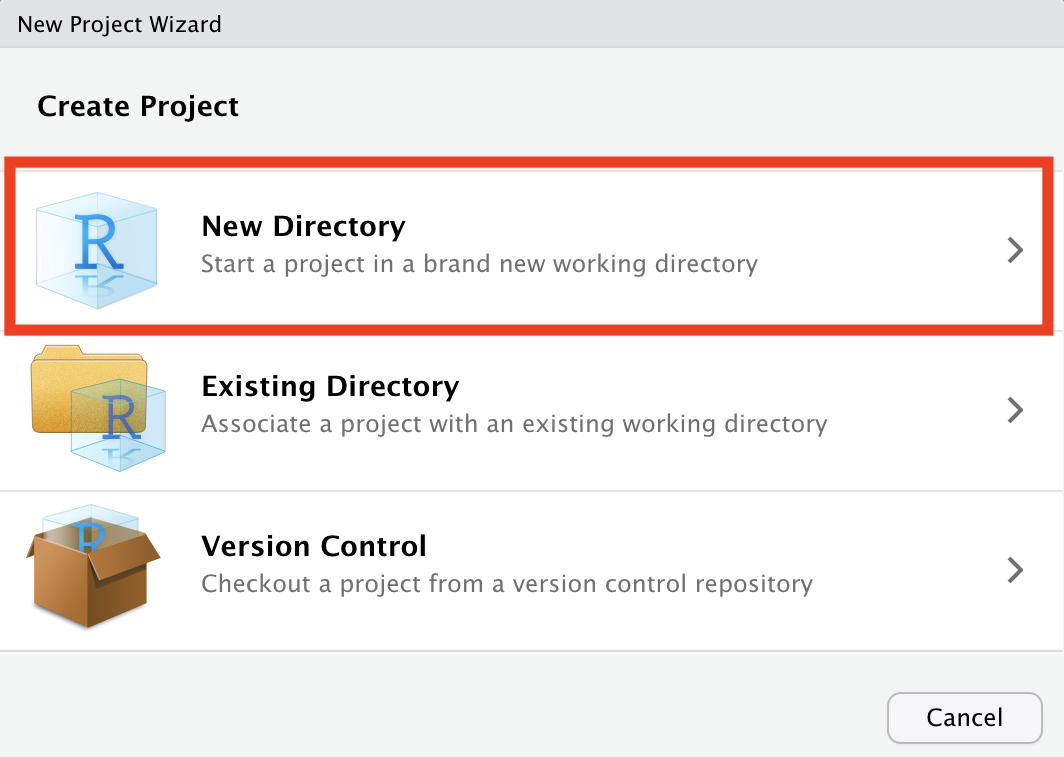Click the Existing Directory folder icon
Viewport: 1064px width, 757px height.
[x=98, y=409]
